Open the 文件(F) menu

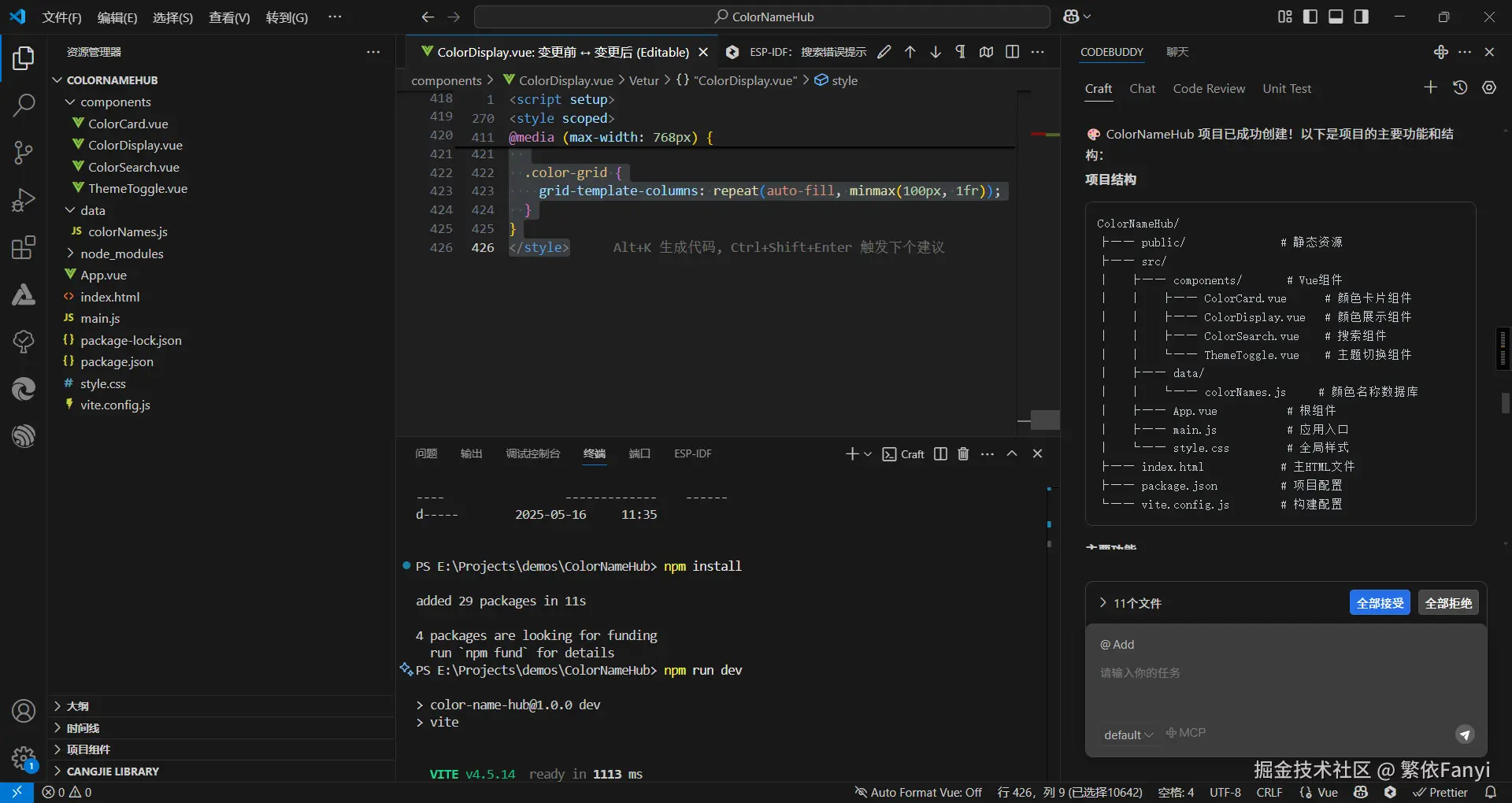coord(62,17)
